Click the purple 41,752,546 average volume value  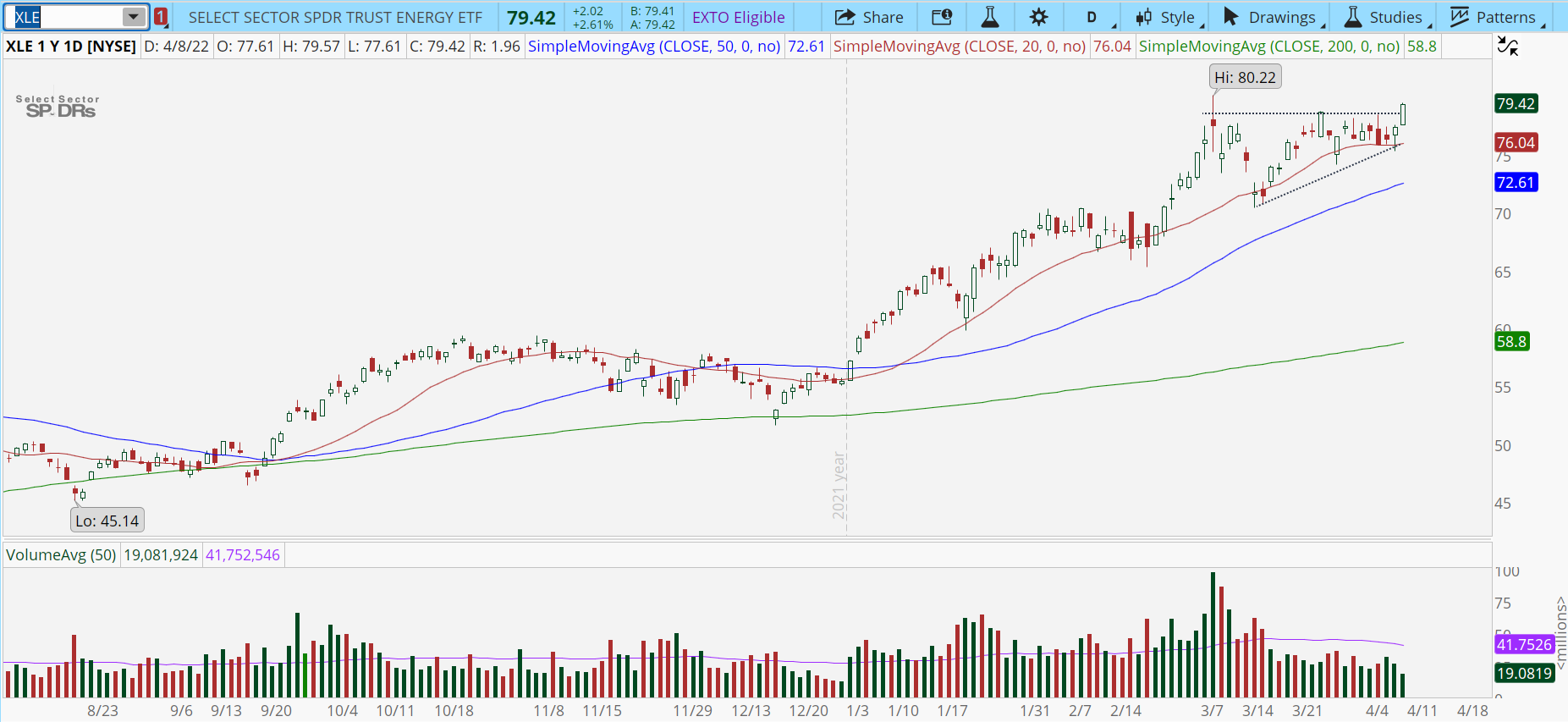pos(243,555)
